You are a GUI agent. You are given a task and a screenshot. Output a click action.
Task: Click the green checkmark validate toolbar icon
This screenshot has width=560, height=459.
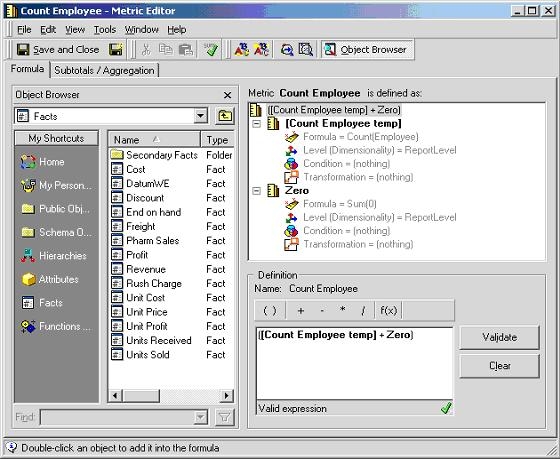pos(211,49)
